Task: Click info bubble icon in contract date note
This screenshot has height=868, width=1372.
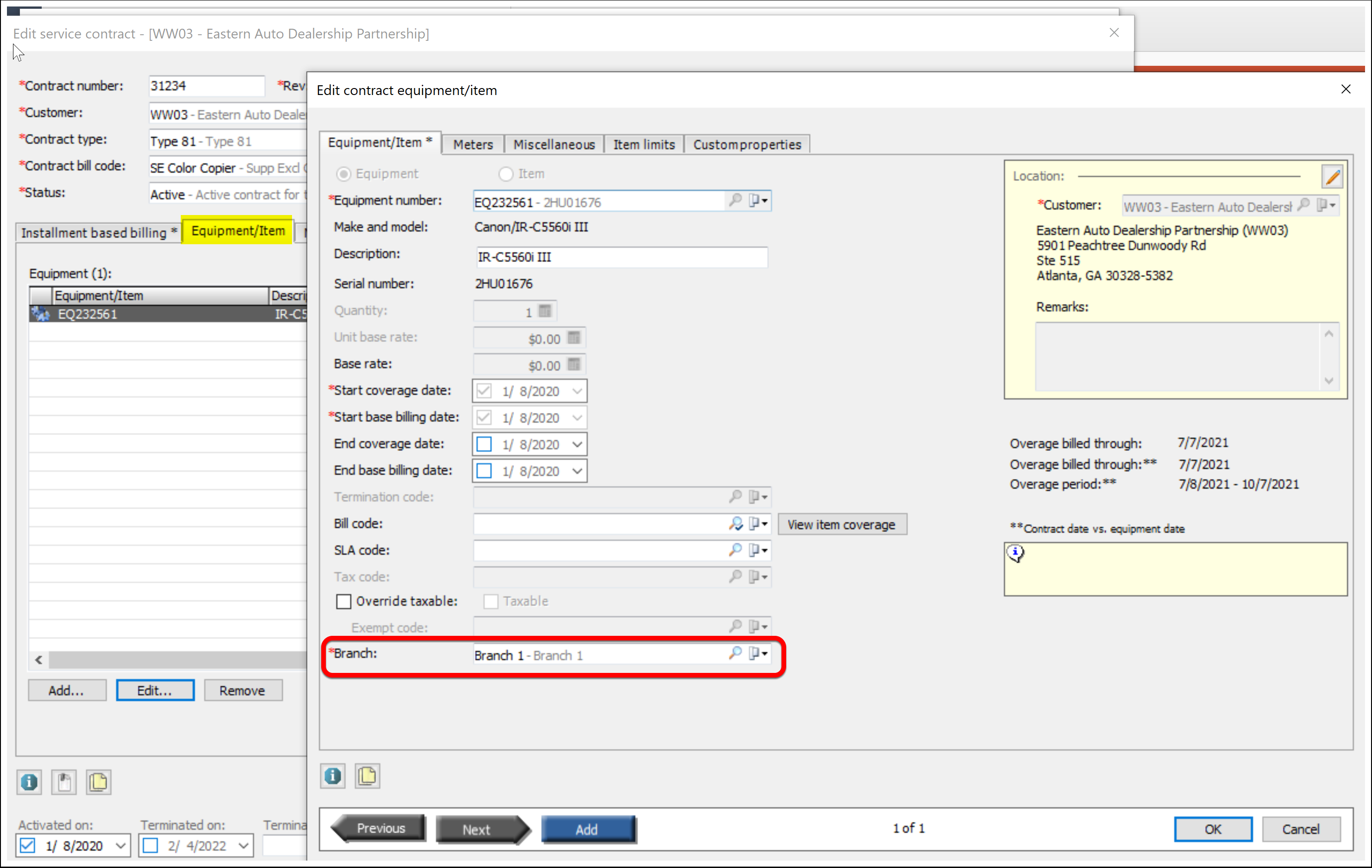Action: point(1015,553)
